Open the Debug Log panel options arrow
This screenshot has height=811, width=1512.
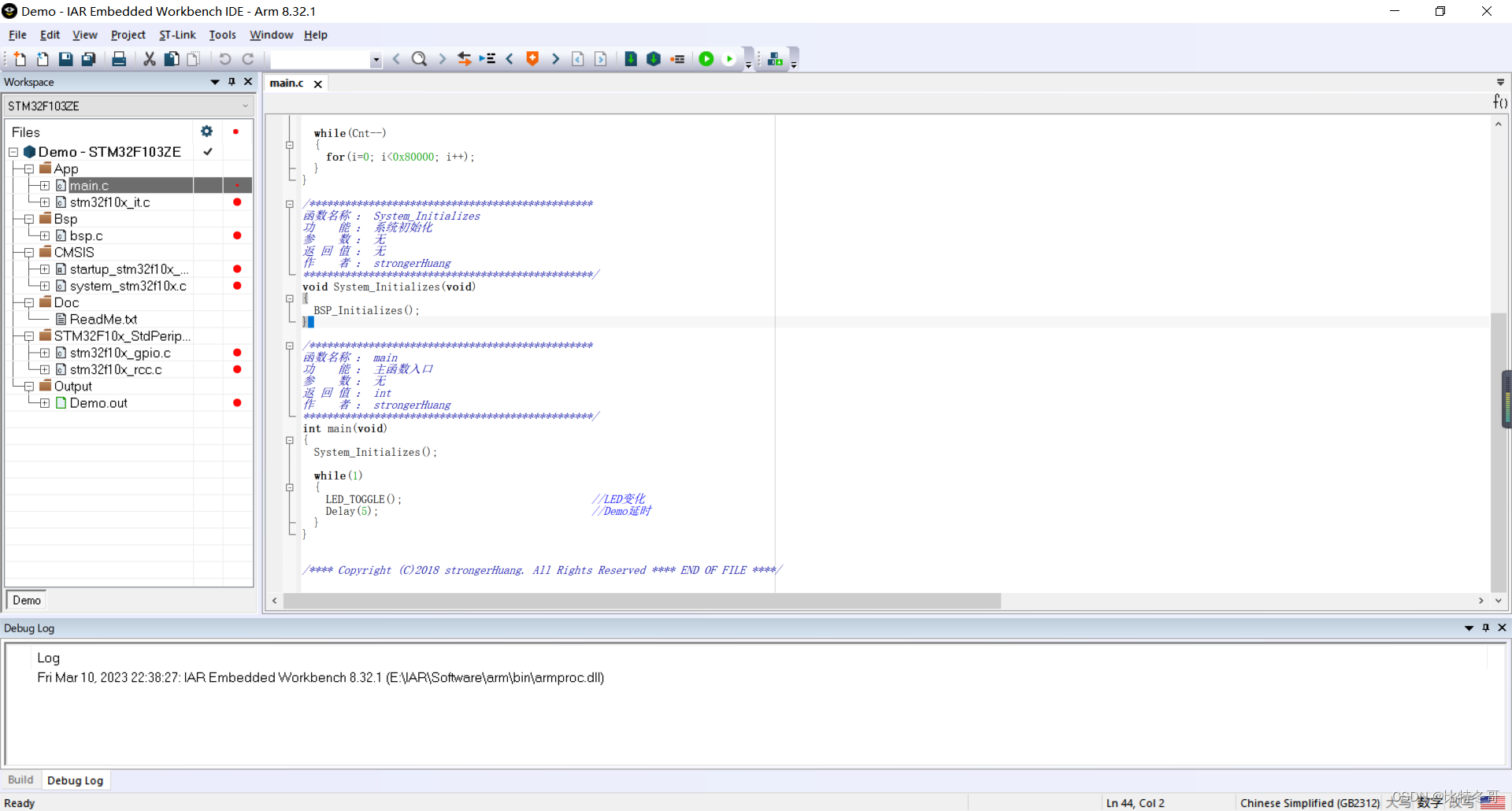pos(1469,628)
